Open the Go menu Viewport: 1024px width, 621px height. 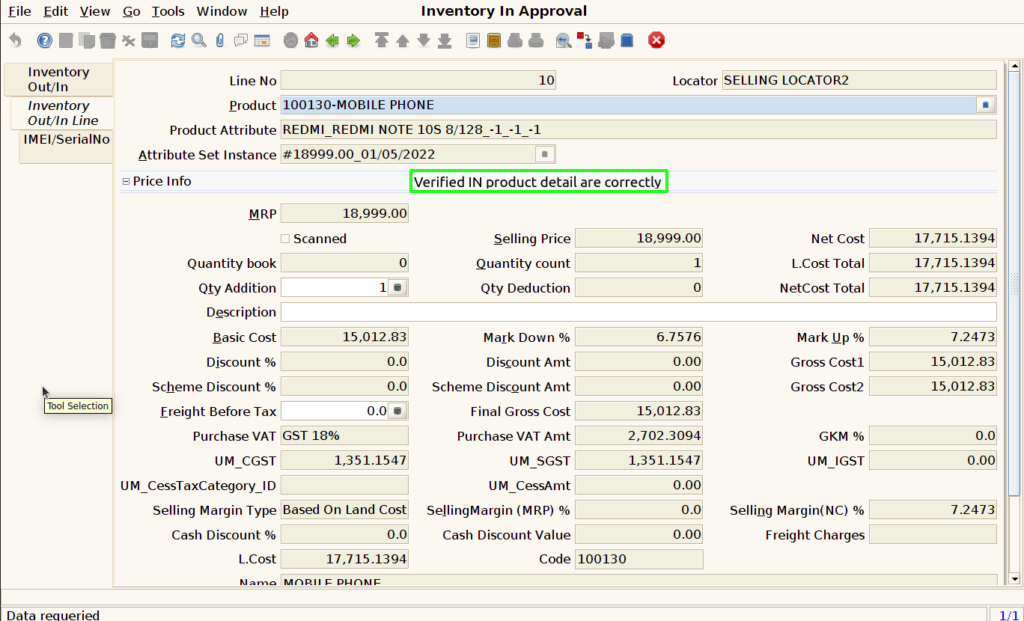coord(131,11)
